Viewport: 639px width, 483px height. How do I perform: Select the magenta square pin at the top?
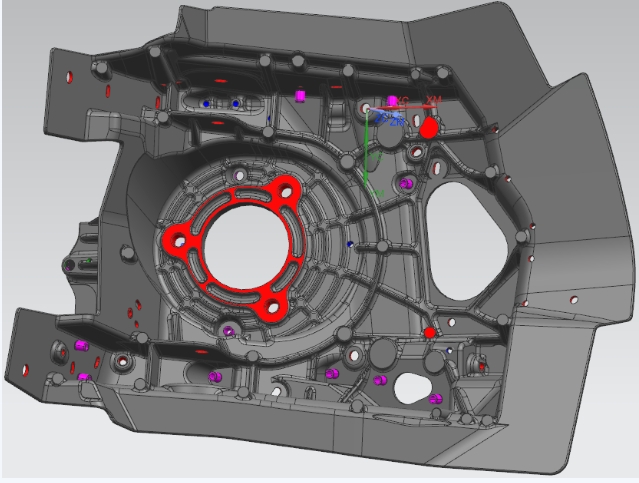point(299,96)
